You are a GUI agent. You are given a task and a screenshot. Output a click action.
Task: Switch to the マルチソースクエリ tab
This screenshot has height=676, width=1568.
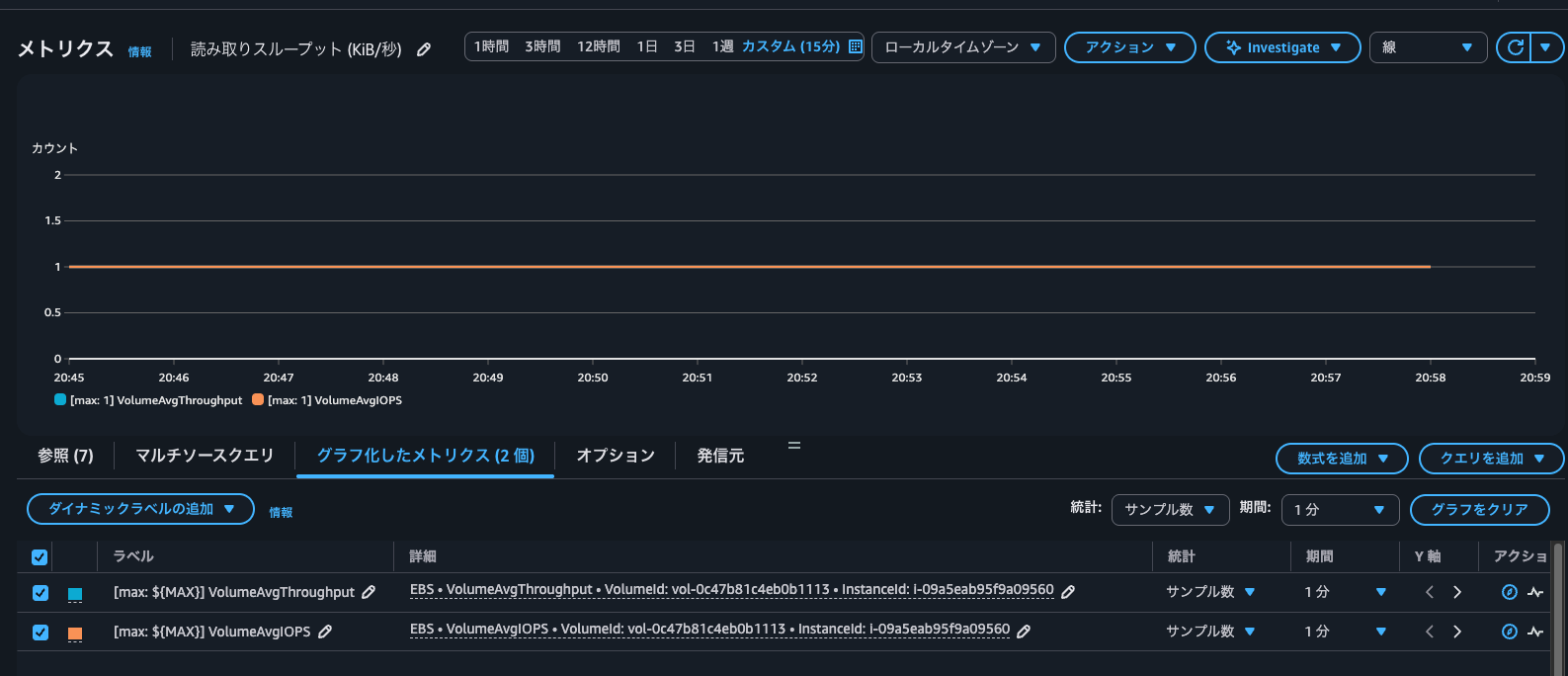[205, 456]
